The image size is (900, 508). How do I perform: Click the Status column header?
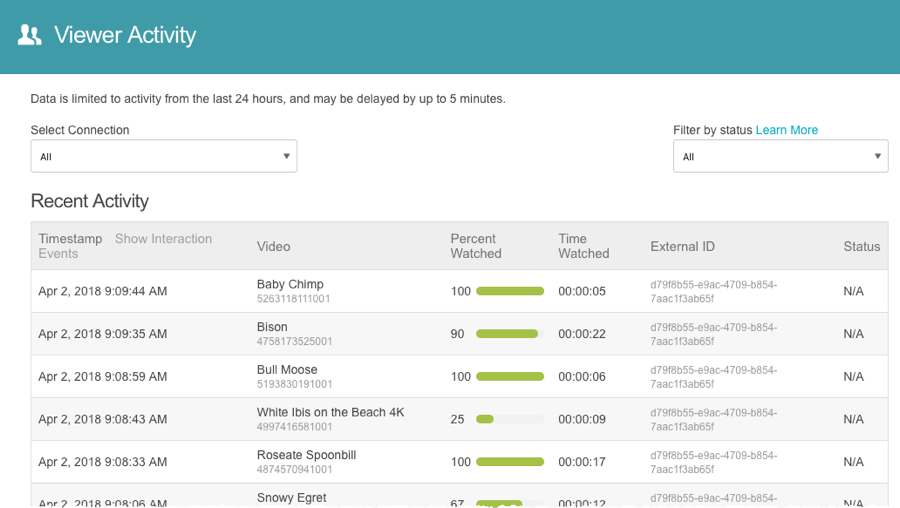tap(861, 246)
